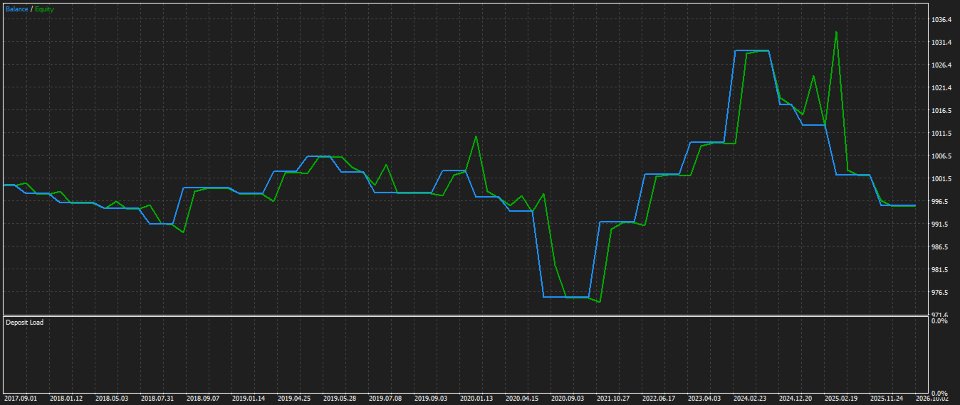Image resolution: width=960 pixels, height=405 pixels.
Task: Select the 981.5 price axis value
Action: pyautogui.click(x=942, y=269)
